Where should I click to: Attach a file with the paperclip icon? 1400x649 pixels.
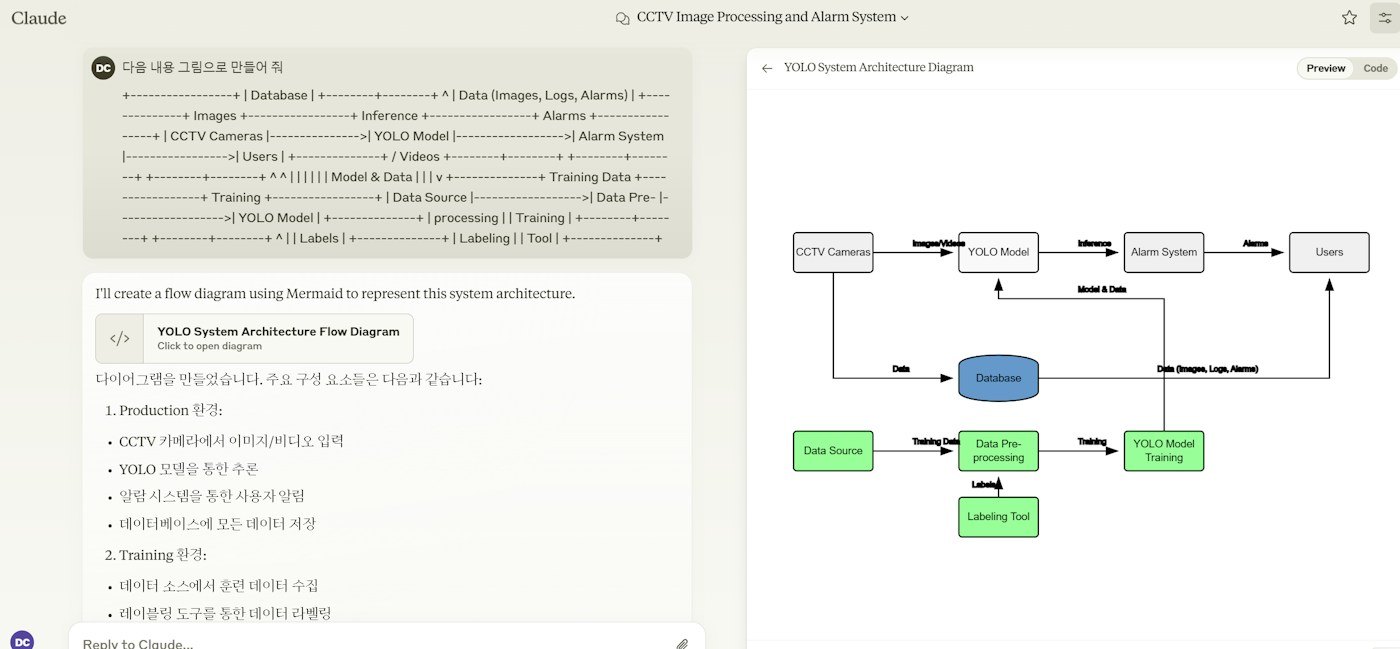682,644
